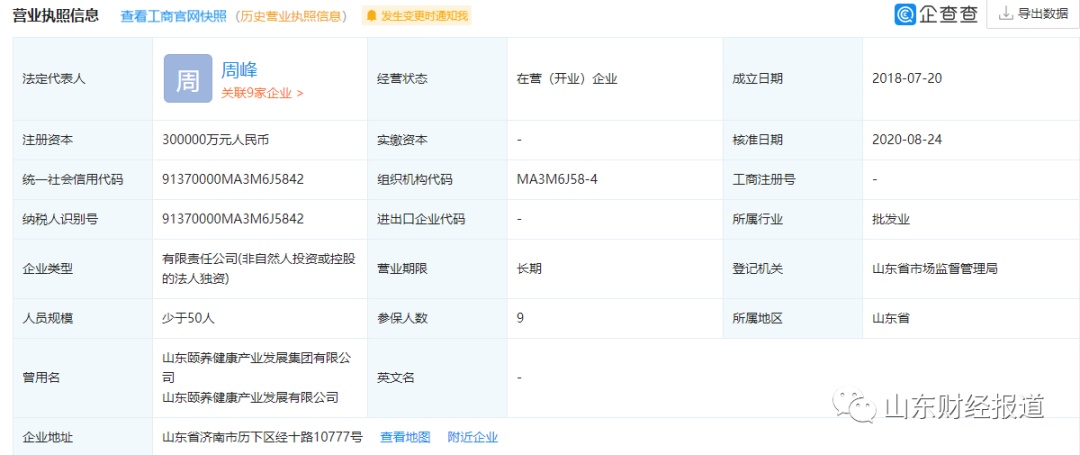Image resolution: width=1080 pixels, height=455 pixels.
Task: Click the 企查查 logo
Action: [x=936, y=14]
